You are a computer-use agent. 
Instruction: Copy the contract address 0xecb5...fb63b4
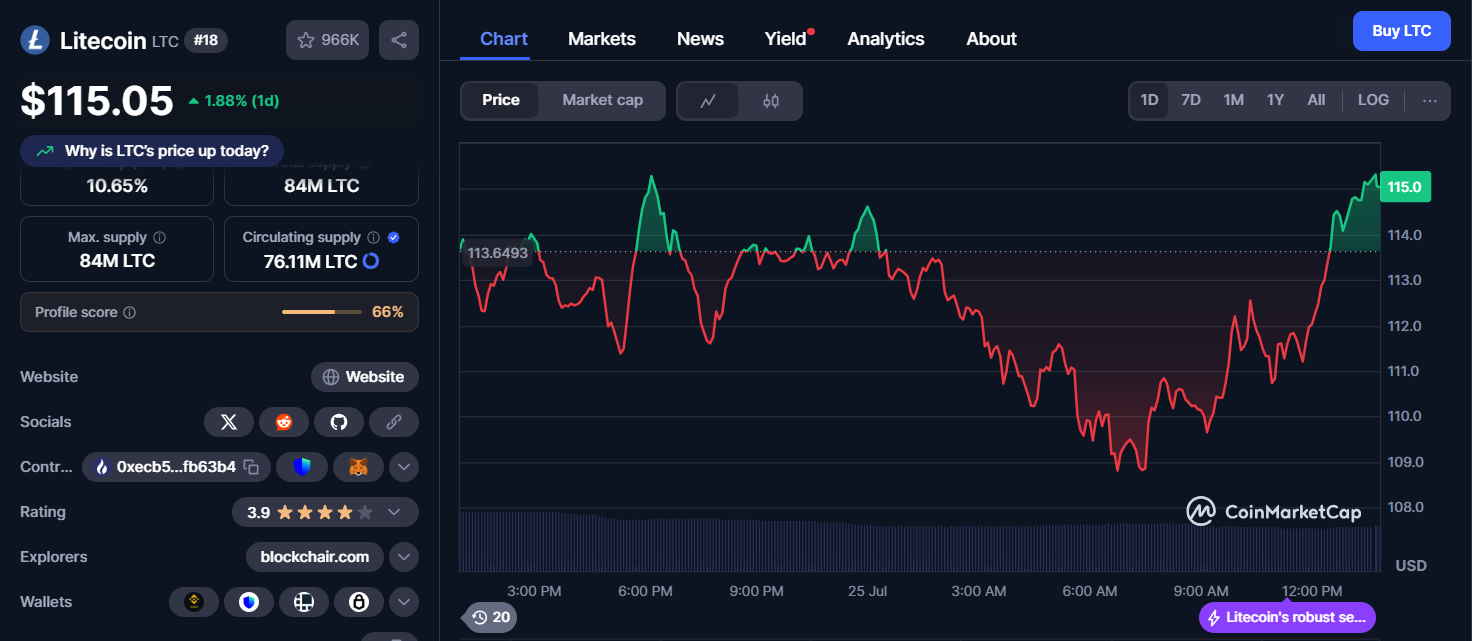coord(252,467)
